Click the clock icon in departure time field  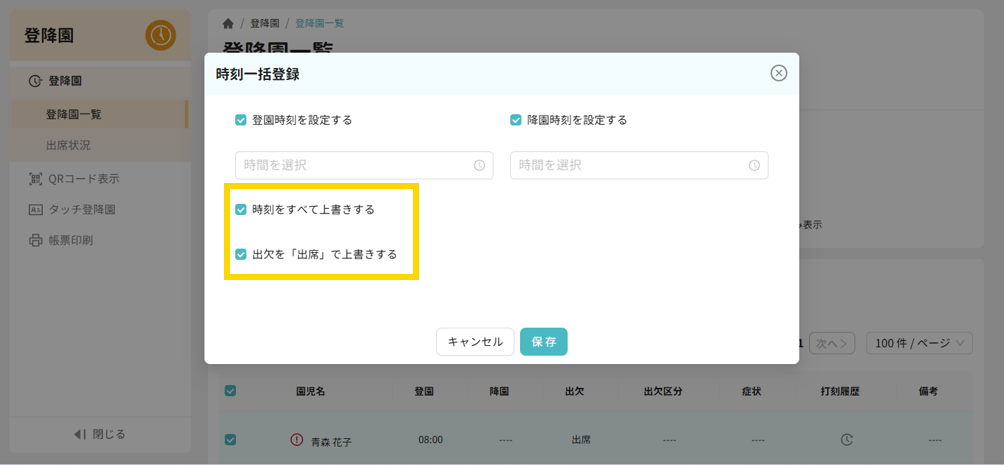[754, 166]
